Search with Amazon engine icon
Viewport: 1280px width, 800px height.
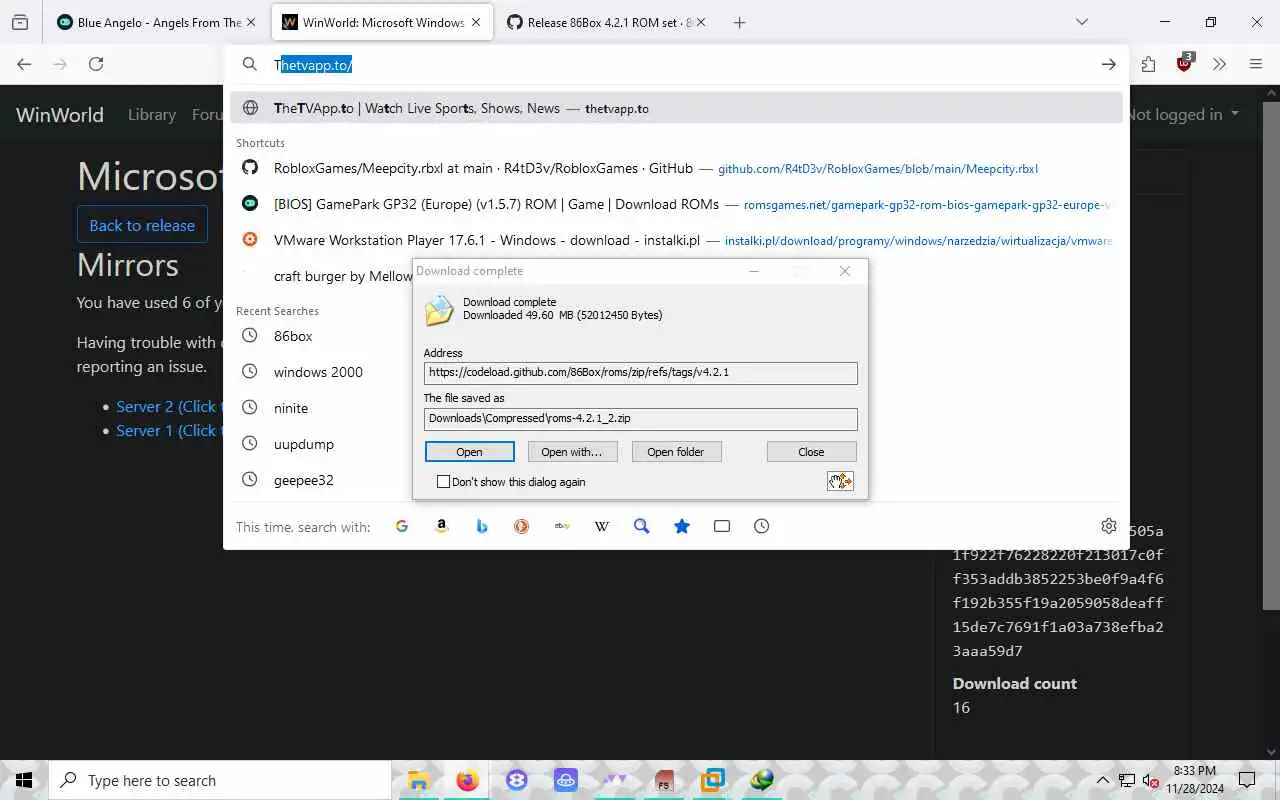(x=442, y=526)
